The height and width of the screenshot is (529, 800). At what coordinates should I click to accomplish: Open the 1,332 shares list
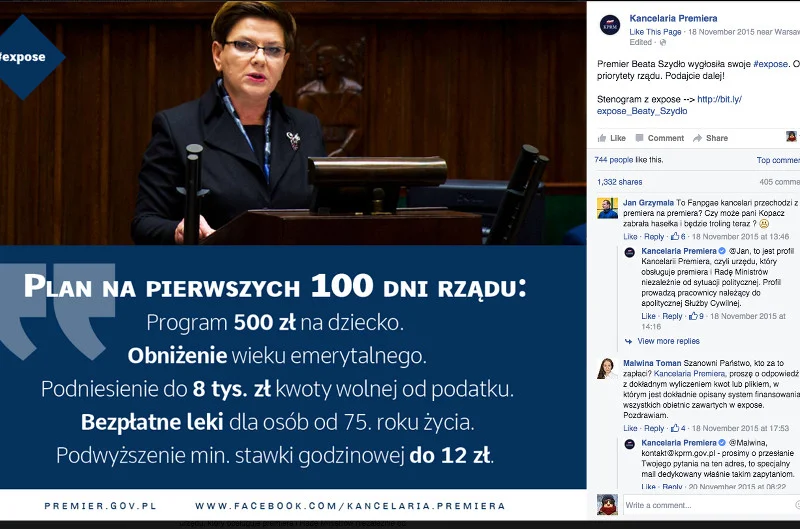619,182
